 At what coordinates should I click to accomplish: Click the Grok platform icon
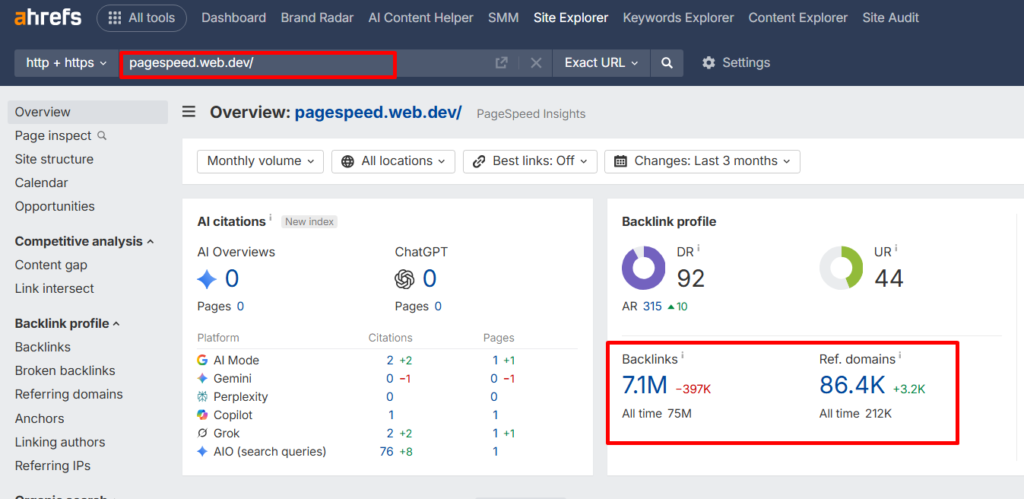click(x=202, y=433)
